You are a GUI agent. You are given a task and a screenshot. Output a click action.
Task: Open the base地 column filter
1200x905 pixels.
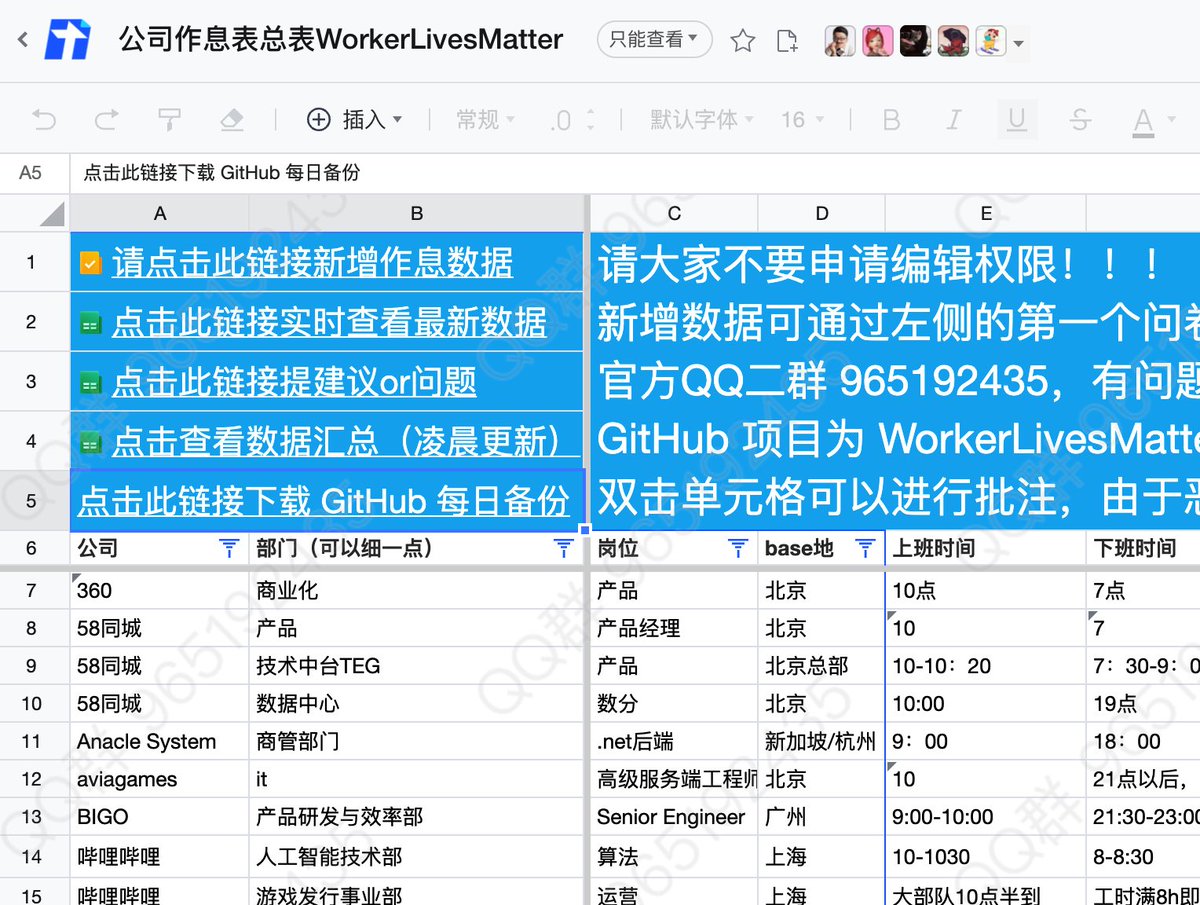pyautogui.click(x=866, y=548)
